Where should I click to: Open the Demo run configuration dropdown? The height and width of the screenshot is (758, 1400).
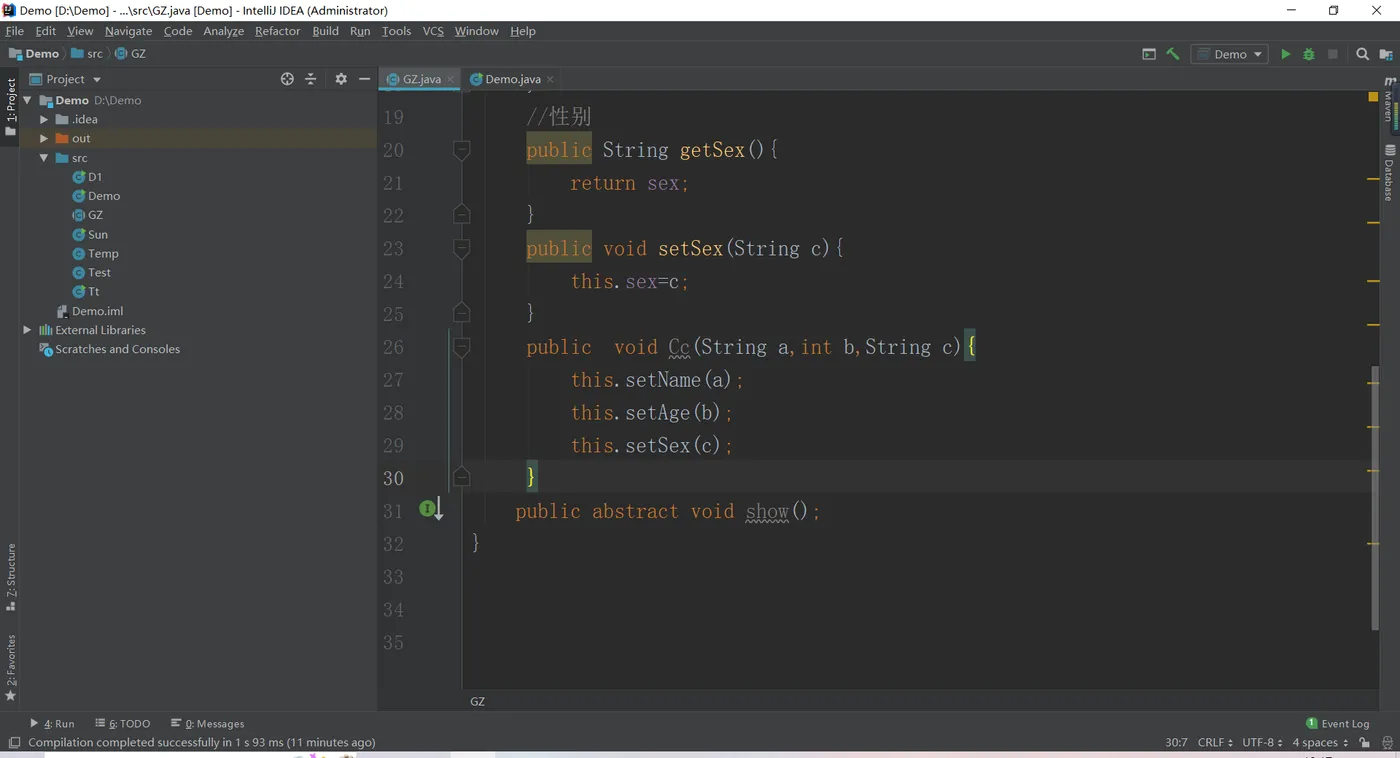pyautogui.click(x=1231, y=54)
